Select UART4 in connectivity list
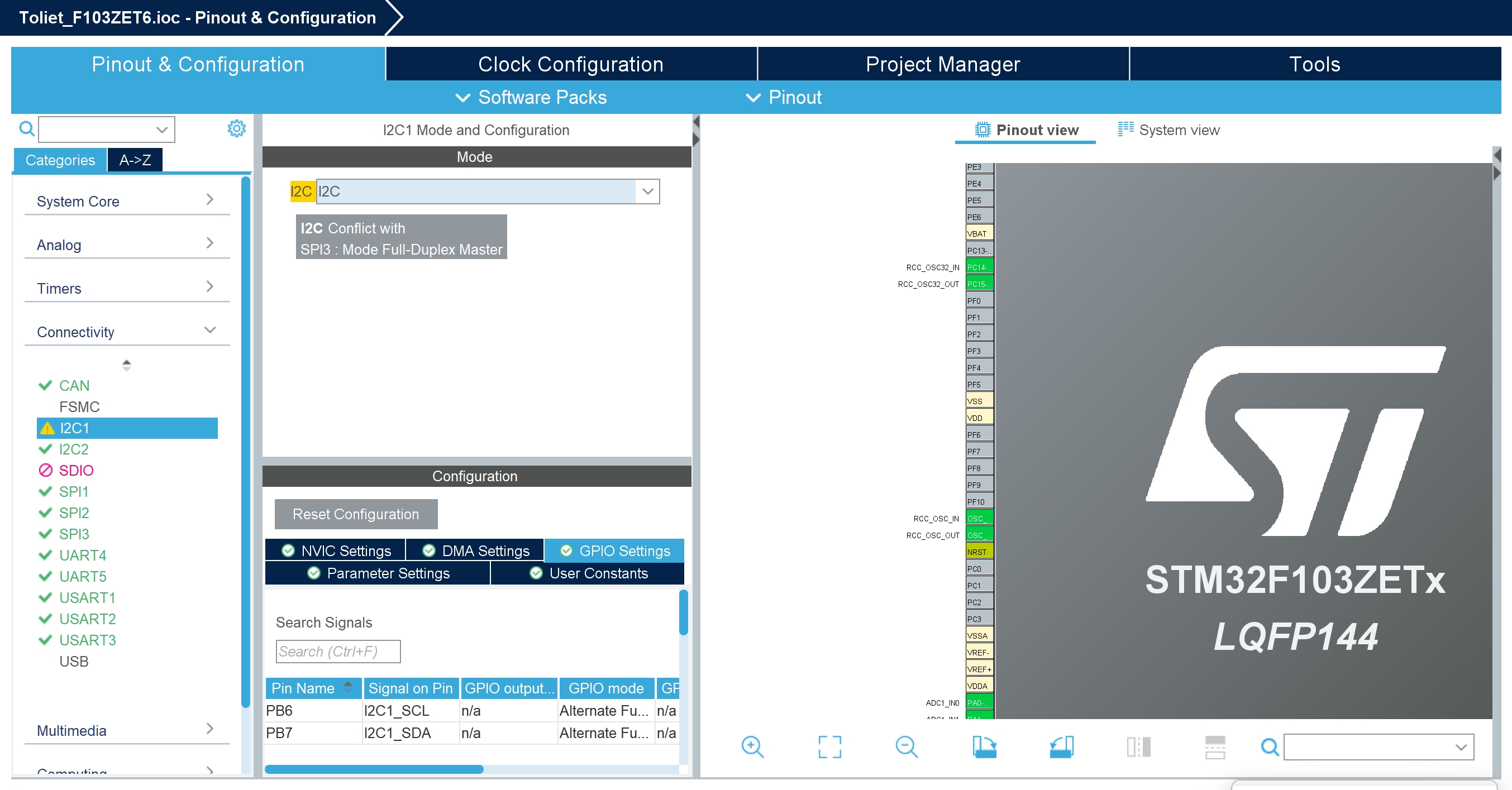The width and height of the screenshot is (1512, 790). coord(83,555)
